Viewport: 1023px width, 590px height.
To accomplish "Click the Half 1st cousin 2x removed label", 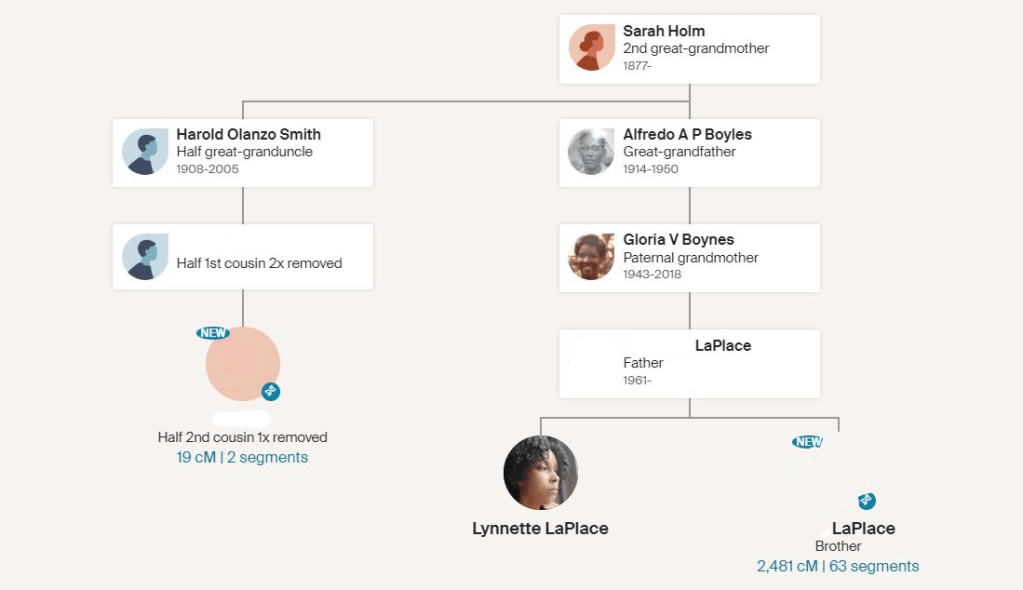I will point(259,264).
